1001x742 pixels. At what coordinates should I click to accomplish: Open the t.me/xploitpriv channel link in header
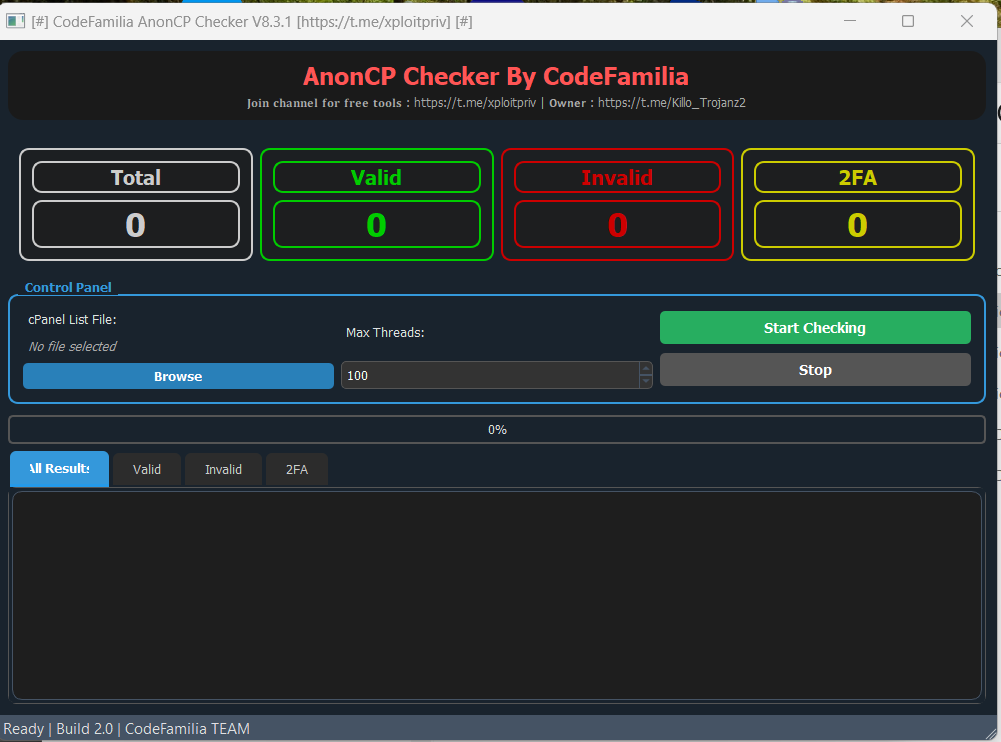tap(475, 103)
